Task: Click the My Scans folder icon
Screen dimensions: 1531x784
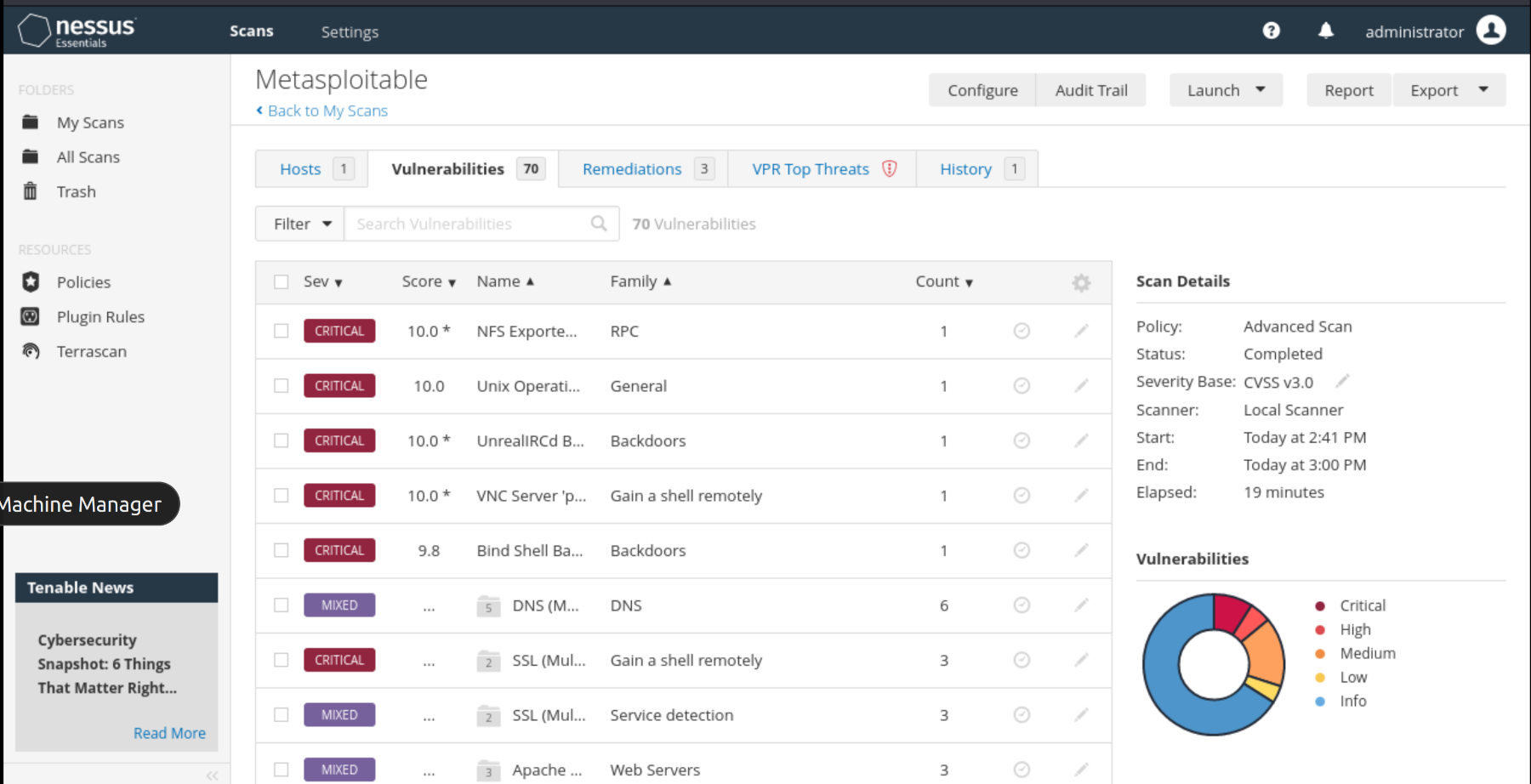Action: pyautogui.click(x=31, y=122)
